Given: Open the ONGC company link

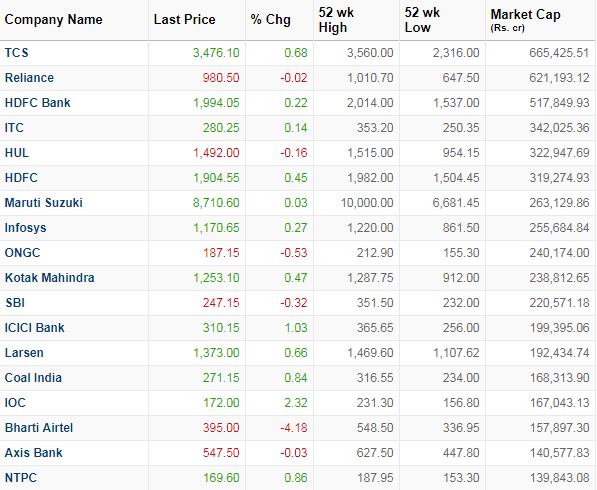Looking at the screenshot, I should [22, 253].
